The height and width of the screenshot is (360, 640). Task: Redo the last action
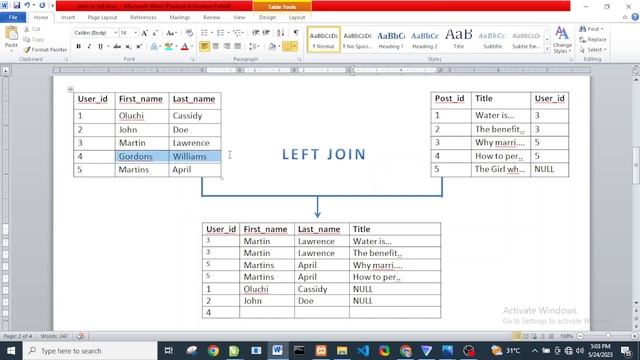click(42, 5)
